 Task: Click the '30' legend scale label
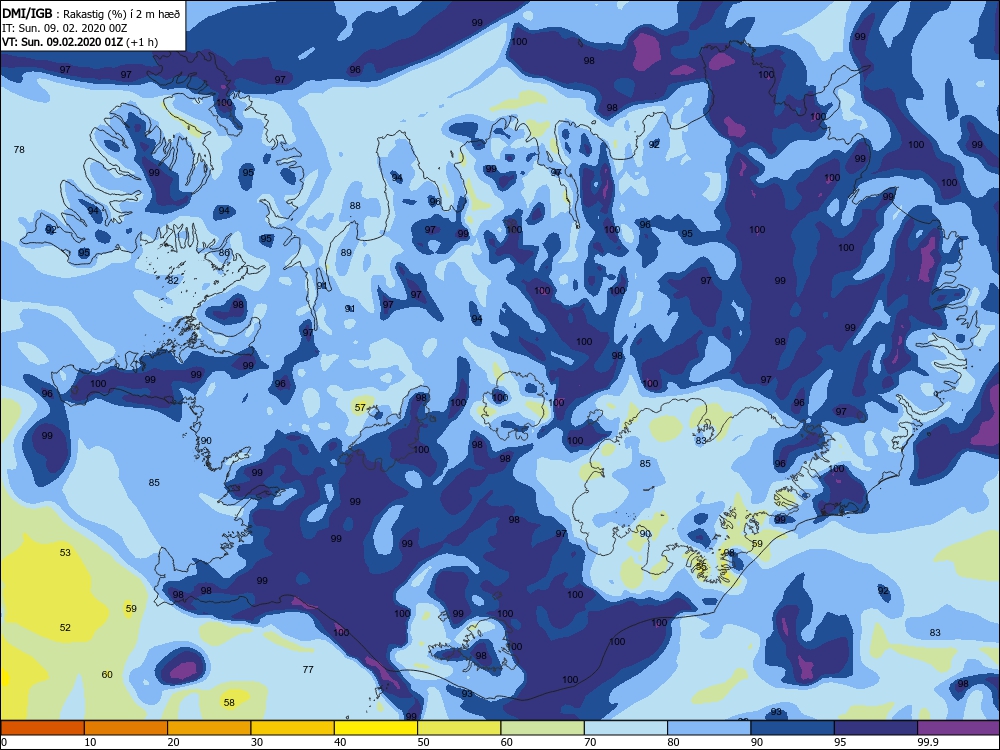coord(257,742)
